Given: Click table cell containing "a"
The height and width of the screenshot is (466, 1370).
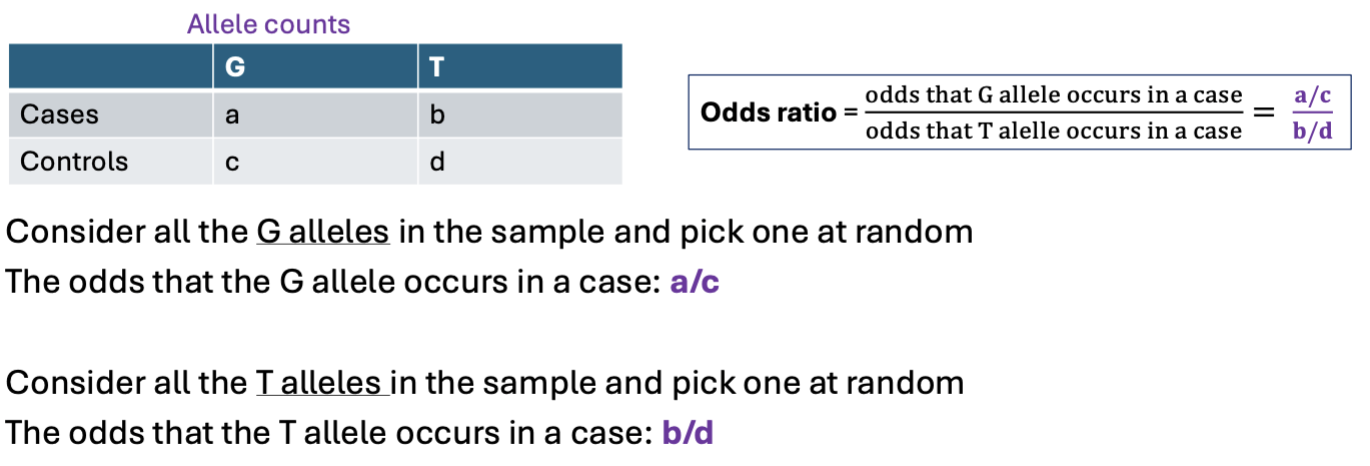Looking at the screenshot, I should [x=314, y=115].
